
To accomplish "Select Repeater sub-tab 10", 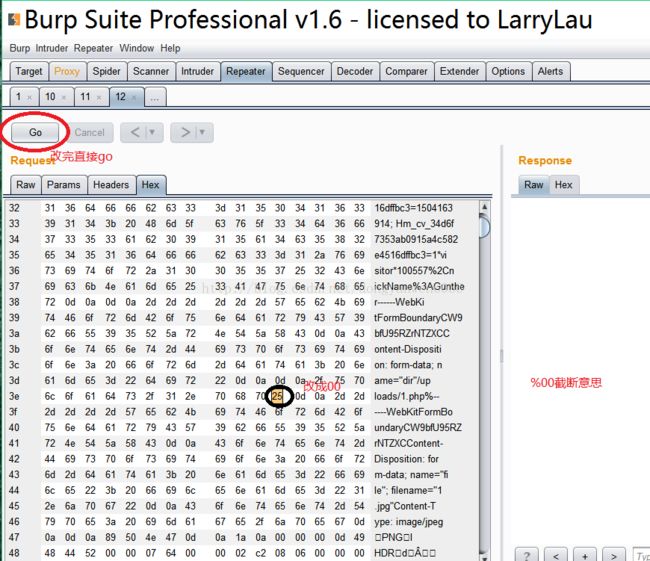I will click(x=50, y=97).
